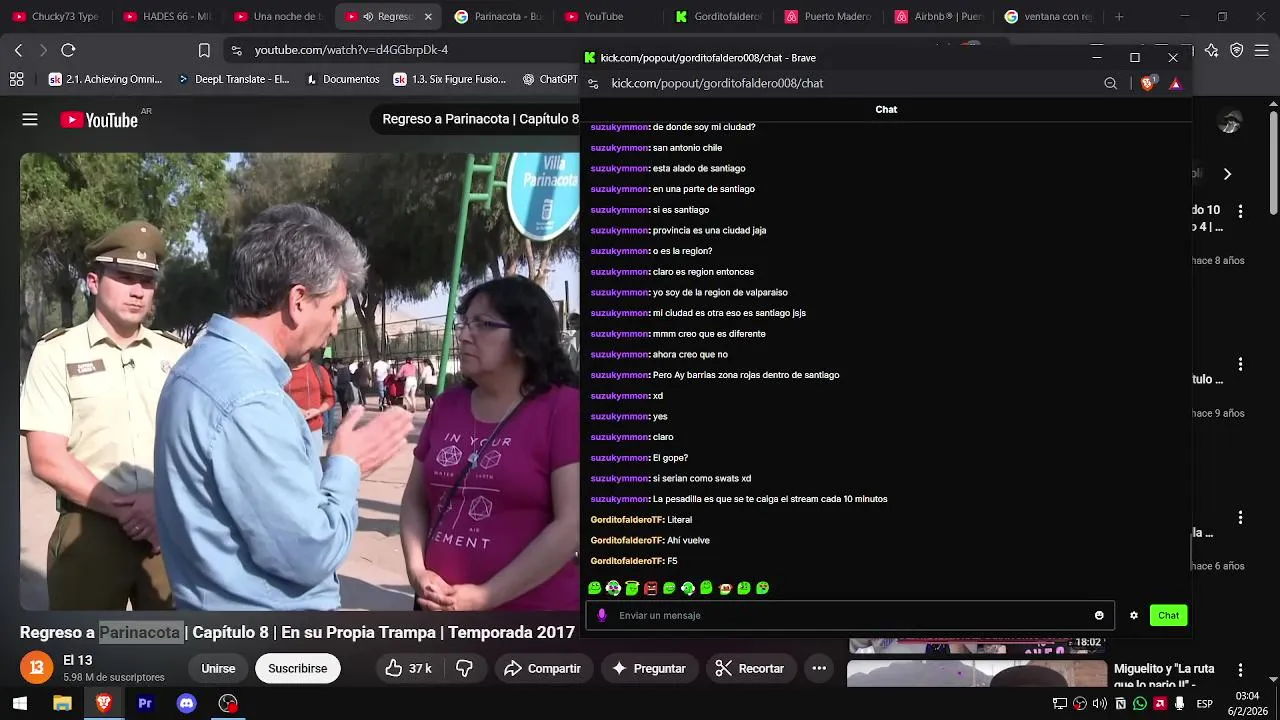This screenshot has width=1280, height=720.
Task: Click the purple microphone icon in chat box
Action: click(x=602, y=615)
